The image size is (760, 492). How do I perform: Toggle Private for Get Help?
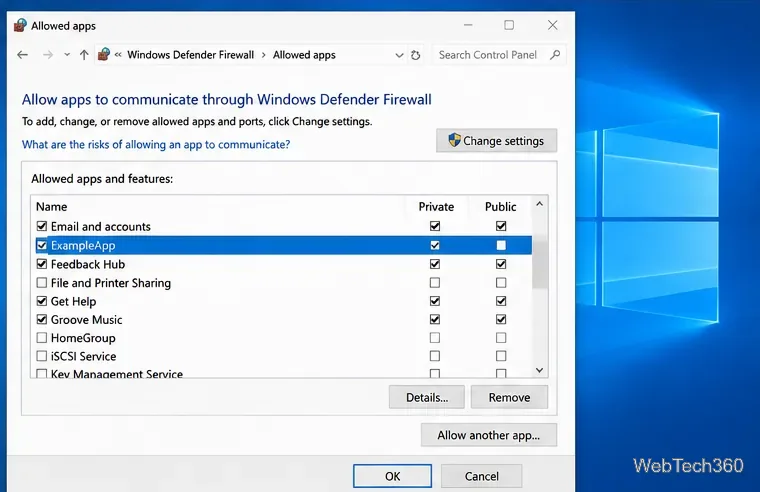(435, 301)
